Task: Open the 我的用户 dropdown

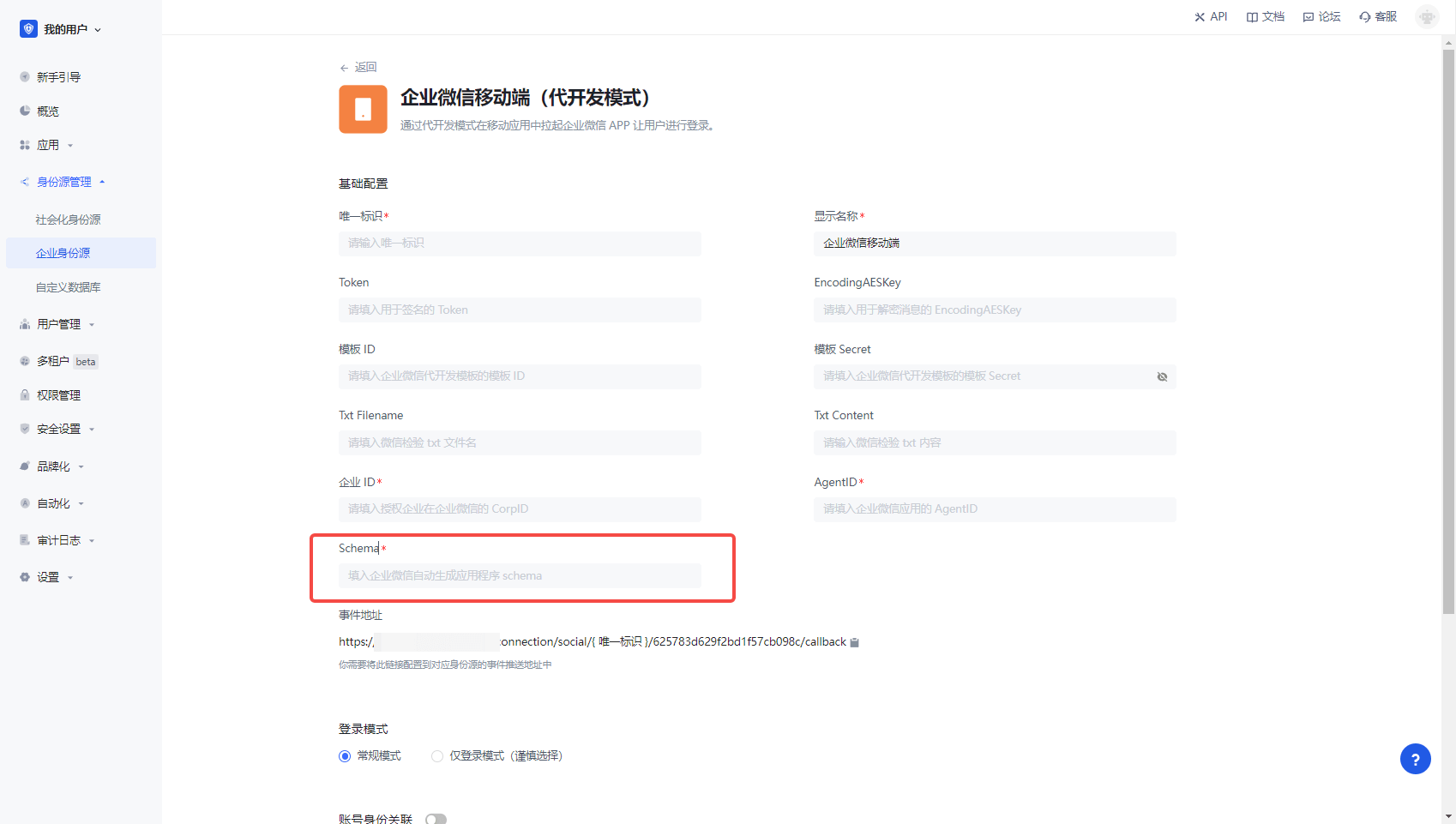Action: [62, 29]
